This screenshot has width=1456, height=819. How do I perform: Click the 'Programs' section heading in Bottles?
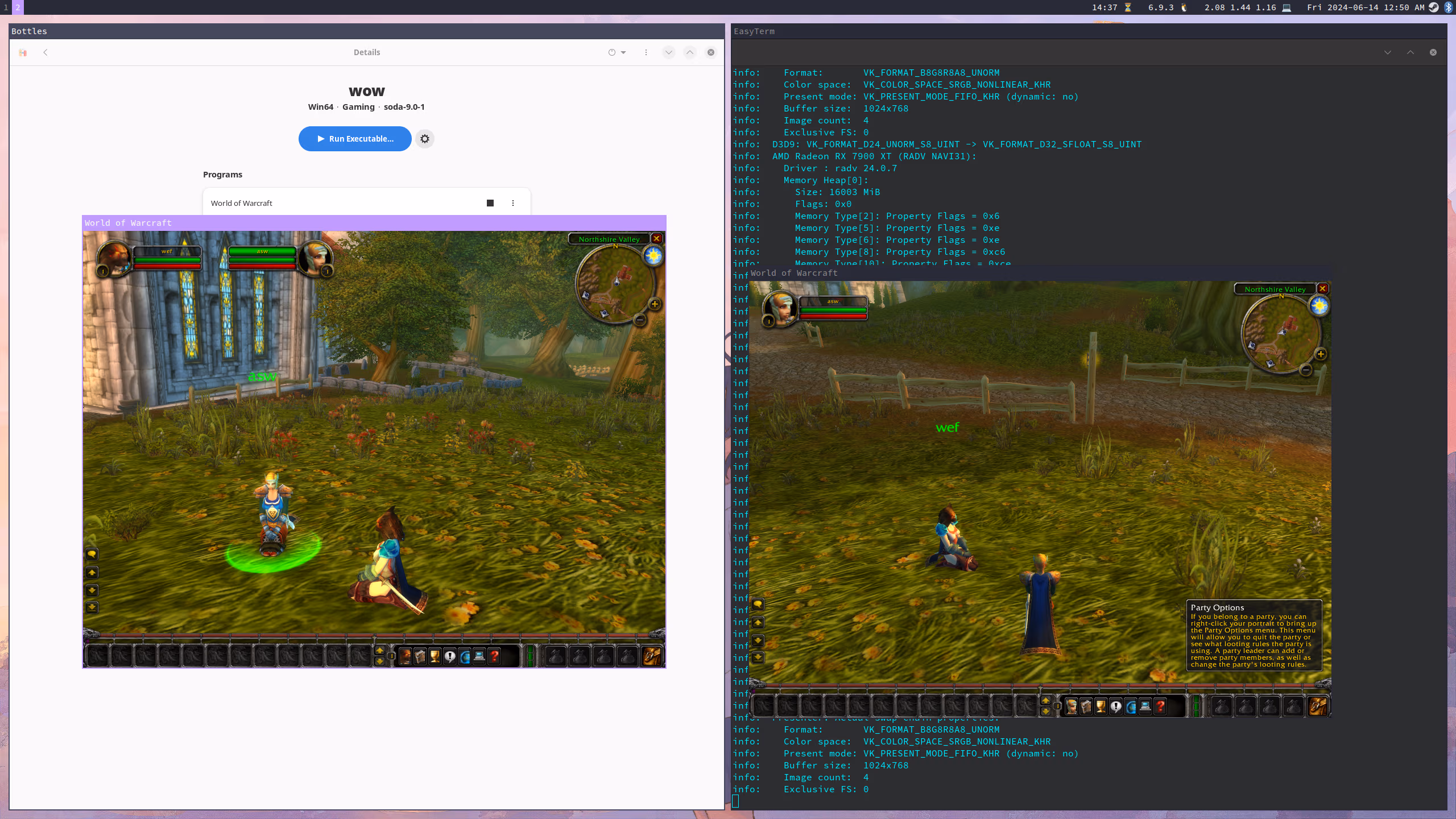[x=222, y=175]
